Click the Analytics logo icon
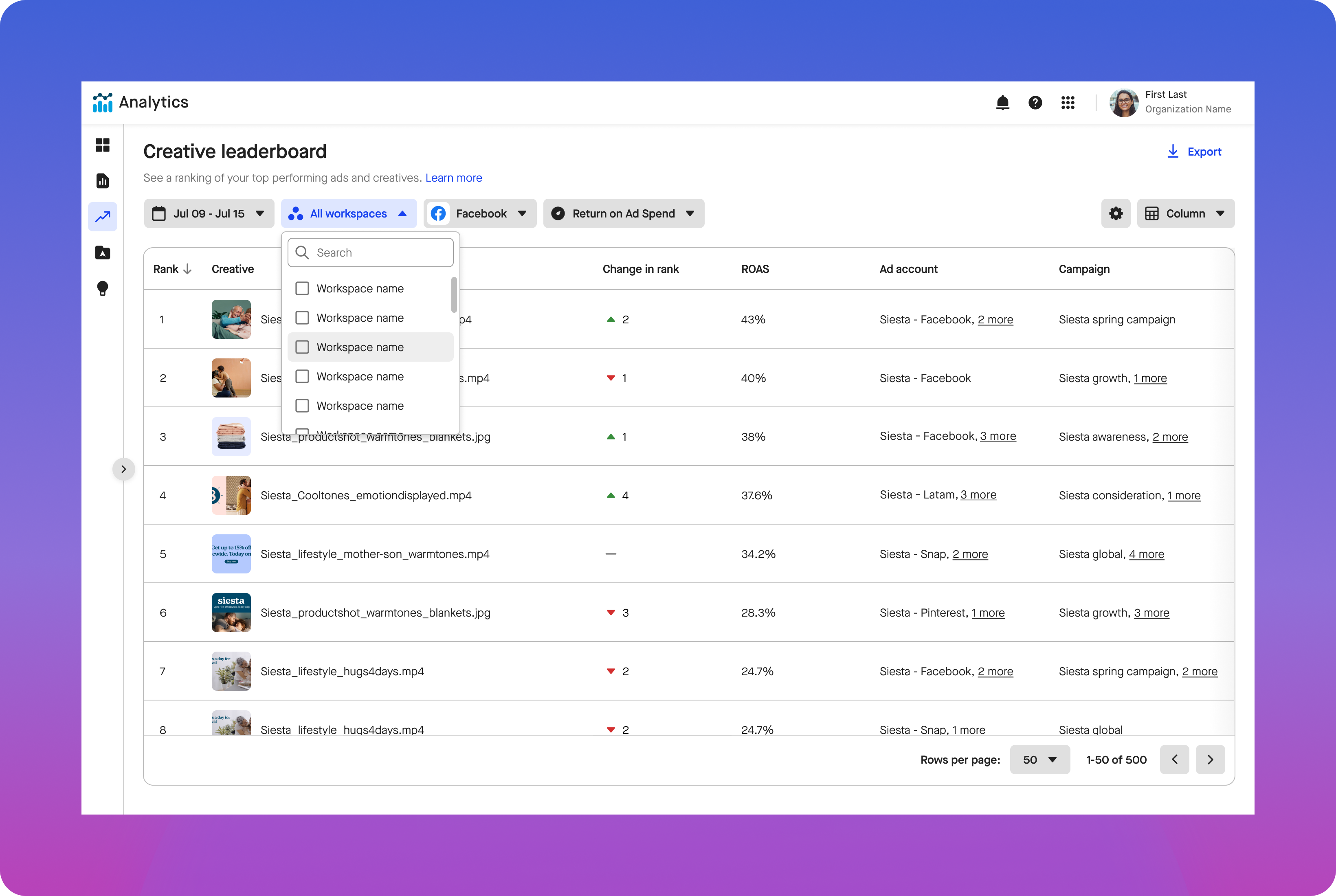This screenshot has height=896, width=1336. pyautogui.click(x=102, y=102)
